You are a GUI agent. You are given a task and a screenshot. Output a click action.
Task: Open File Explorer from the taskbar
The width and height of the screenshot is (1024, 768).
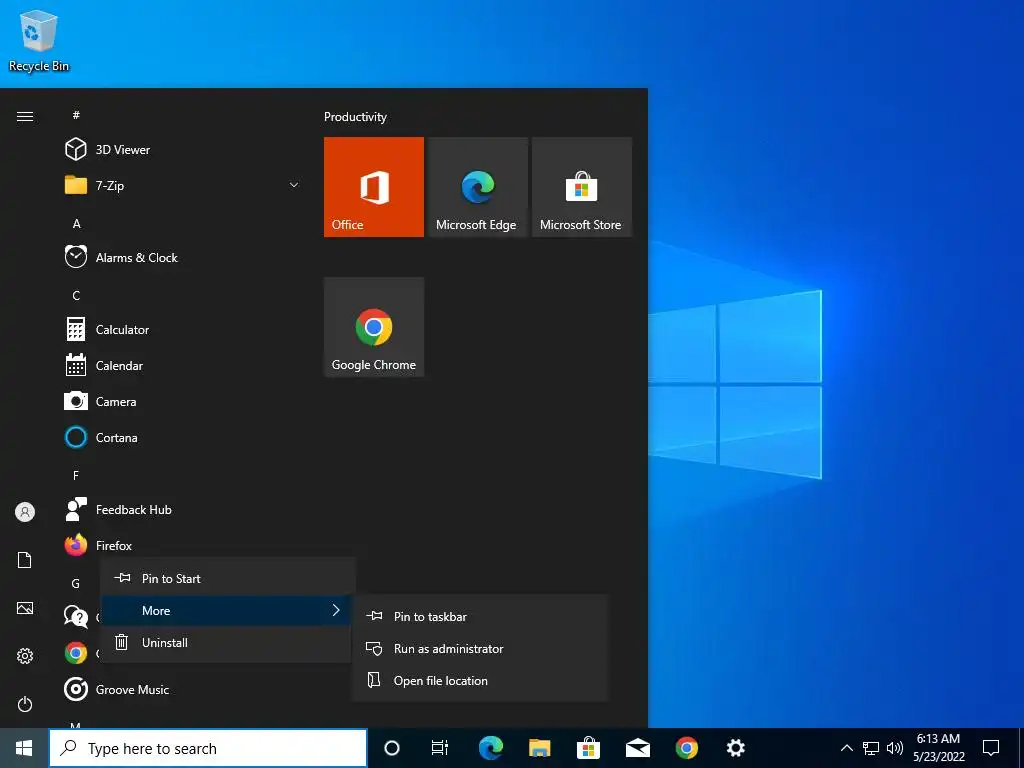[539, 748]
